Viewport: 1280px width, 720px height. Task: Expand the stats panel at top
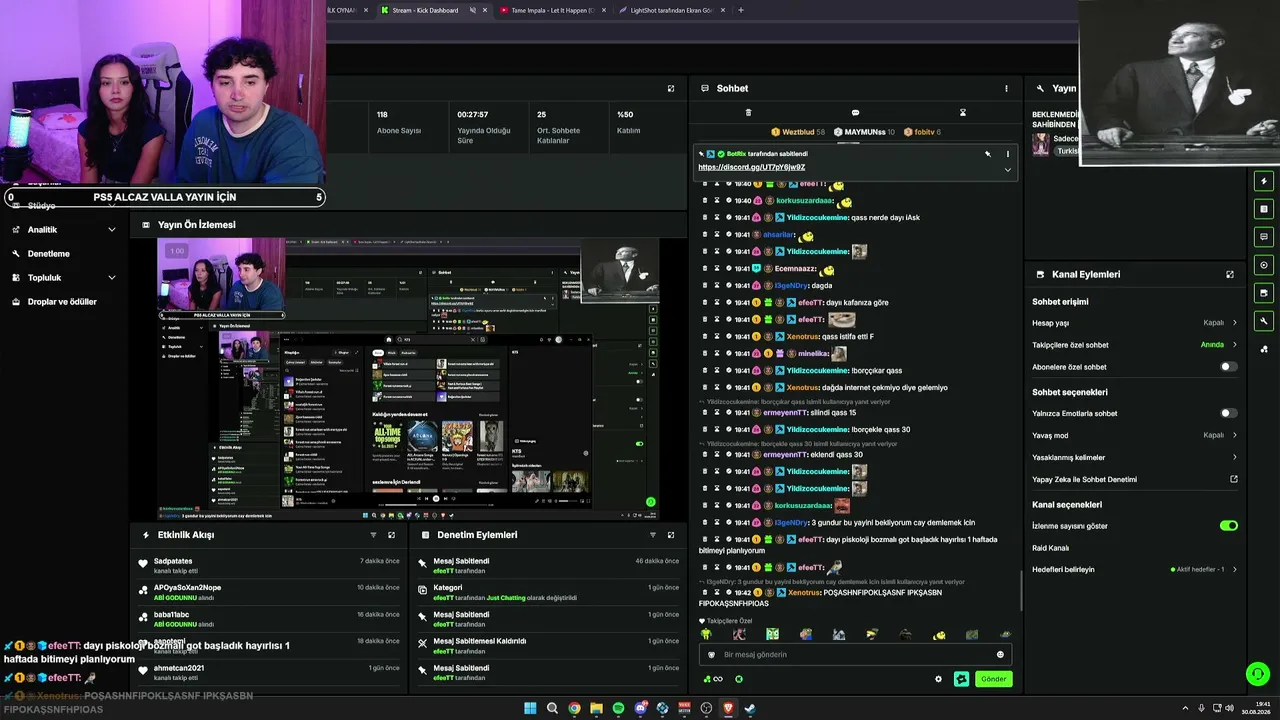point(671,88)
